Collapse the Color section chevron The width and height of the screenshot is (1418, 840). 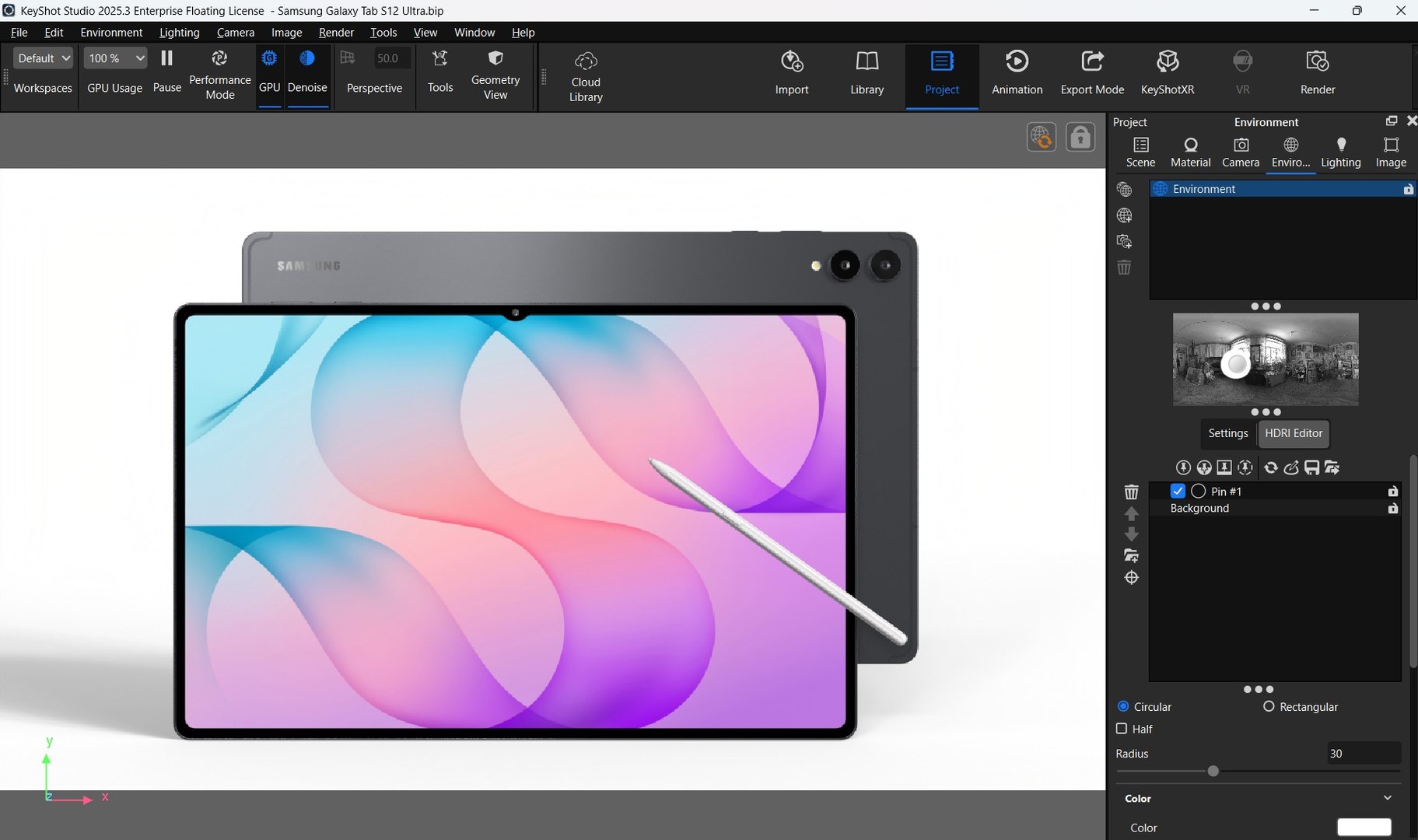pyautogui.click(x=1387, y=798)
